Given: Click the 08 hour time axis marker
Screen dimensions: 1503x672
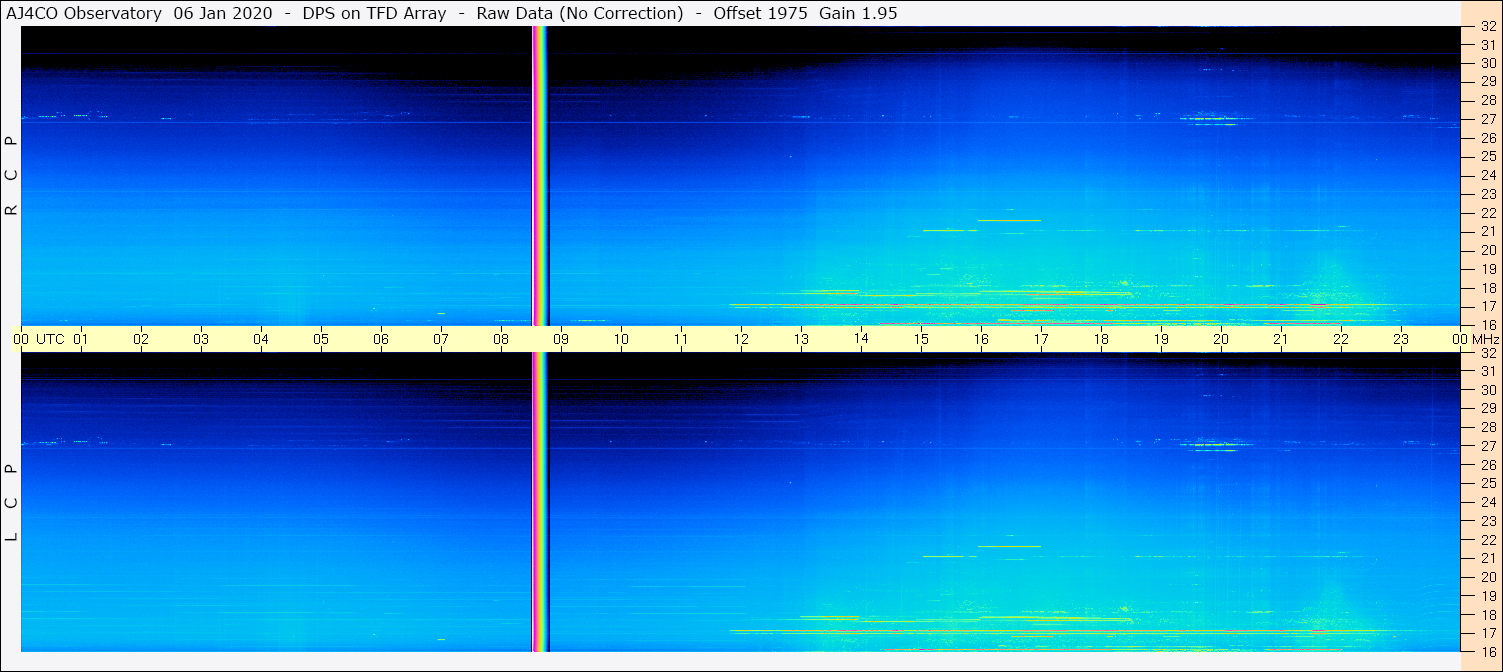Looking at the screenshot, I should pos(501,339).
